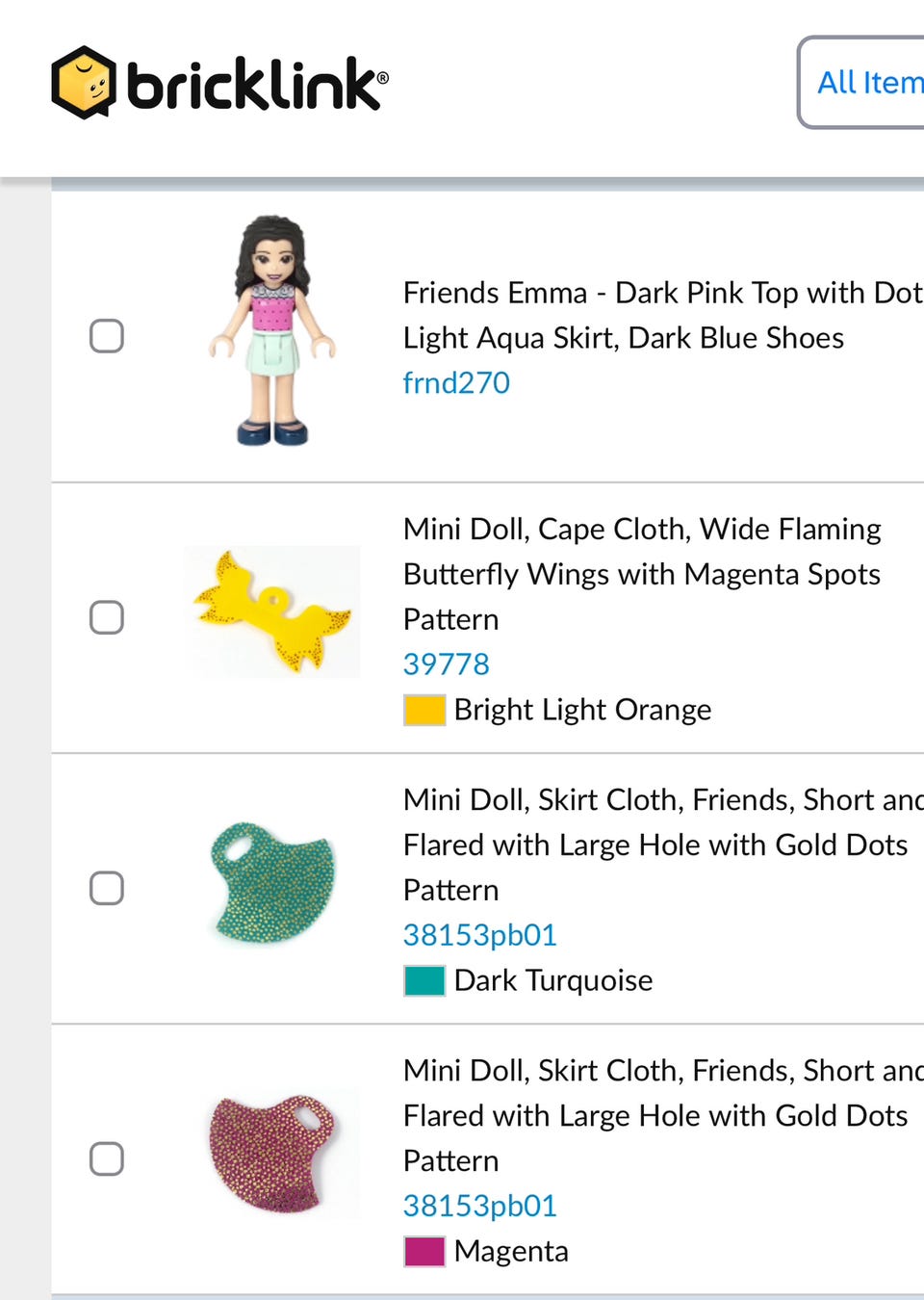924x1300 pixels.
Task: Check the Magenta skirt cloth checkbox
Action: click(107, 1158)
